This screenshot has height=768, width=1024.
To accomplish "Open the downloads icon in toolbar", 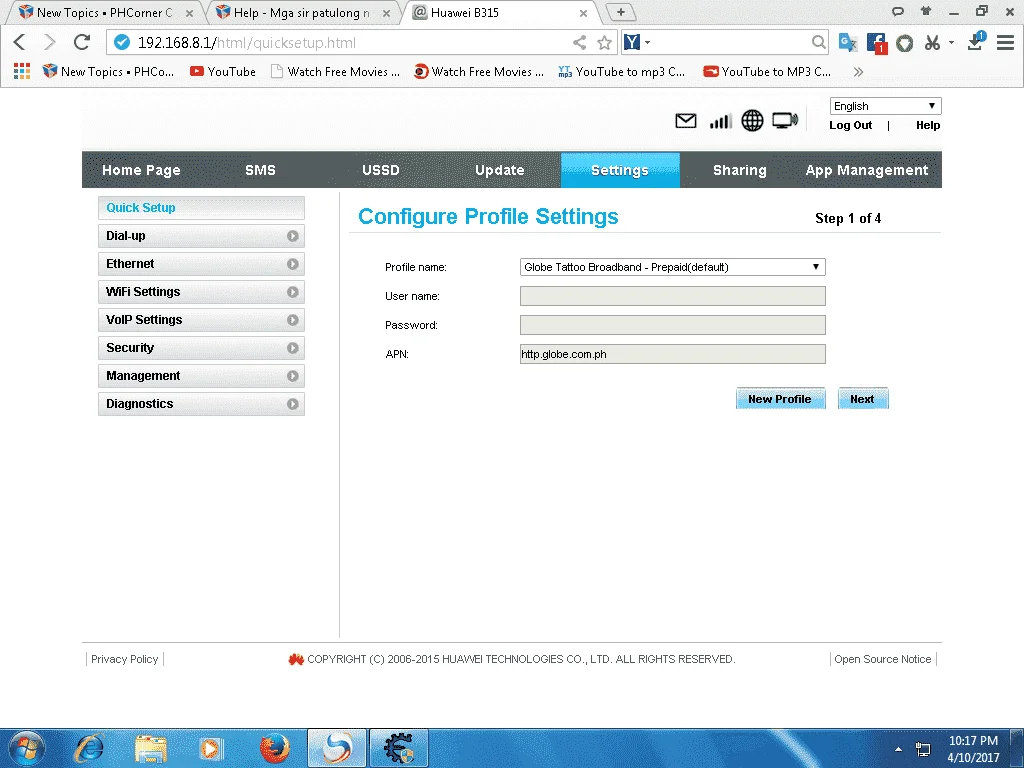I will (x=976, y=42).
